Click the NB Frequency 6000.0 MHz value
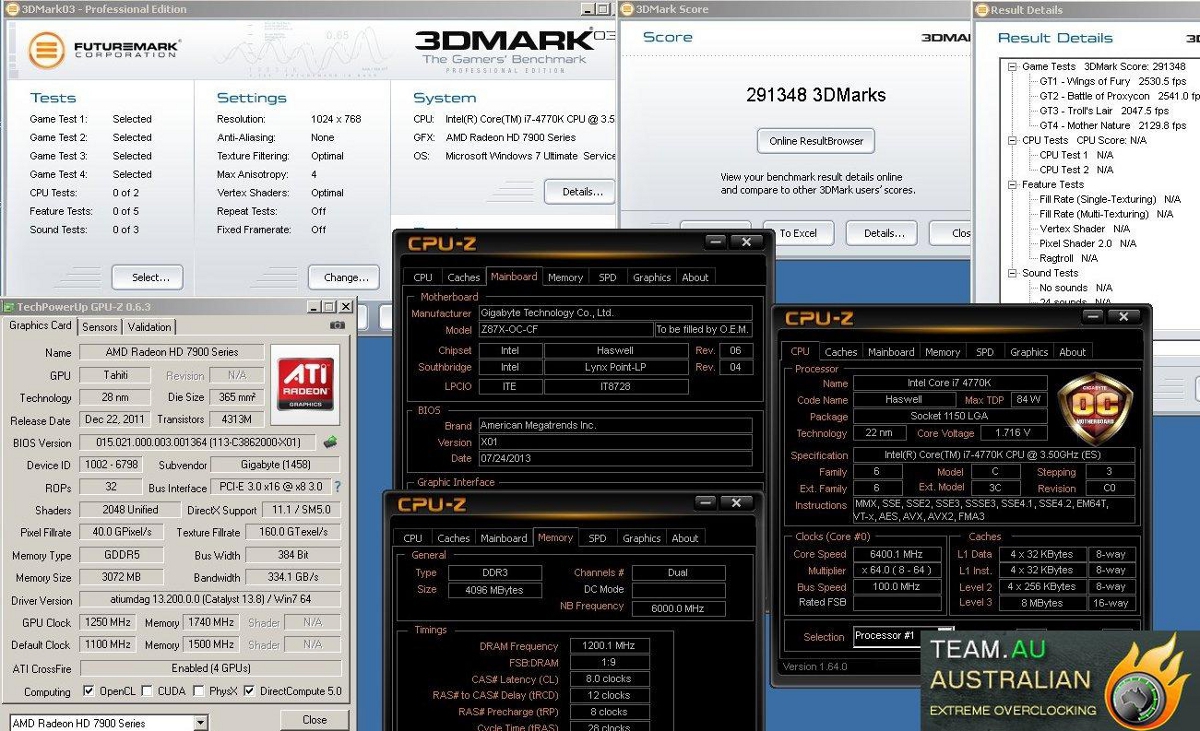The width and height of the screenshot is (1200, 731). click(x=679, y=608)
